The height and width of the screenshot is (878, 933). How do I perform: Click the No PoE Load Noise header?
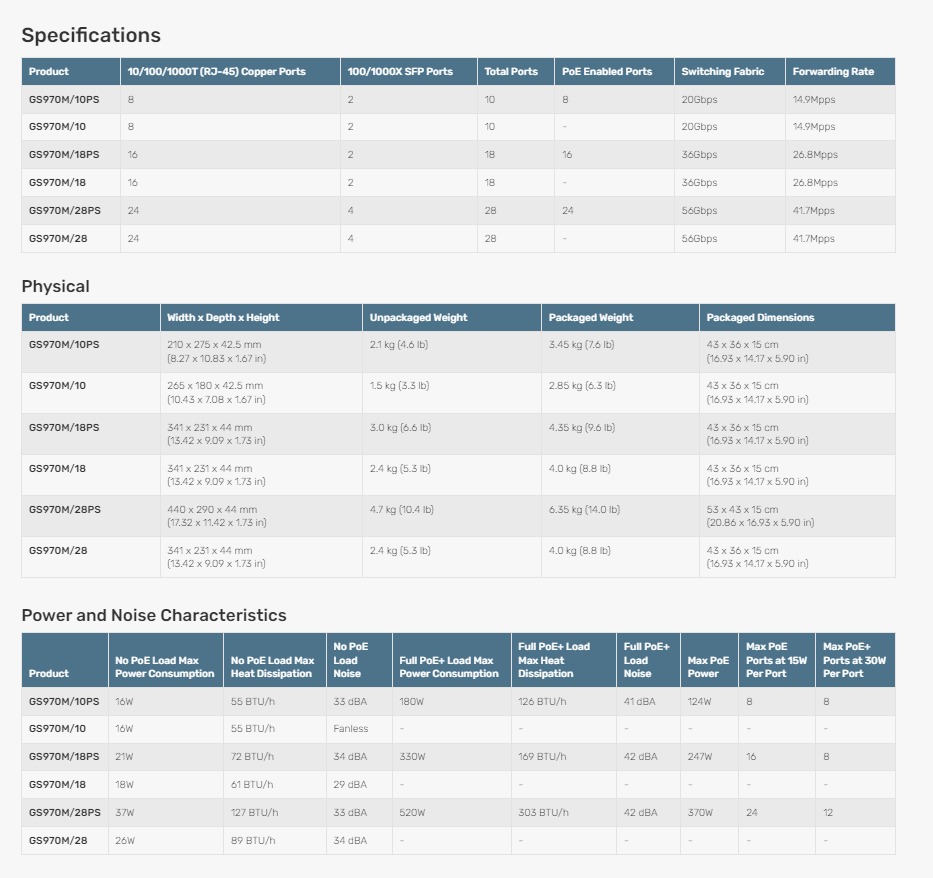350,660
